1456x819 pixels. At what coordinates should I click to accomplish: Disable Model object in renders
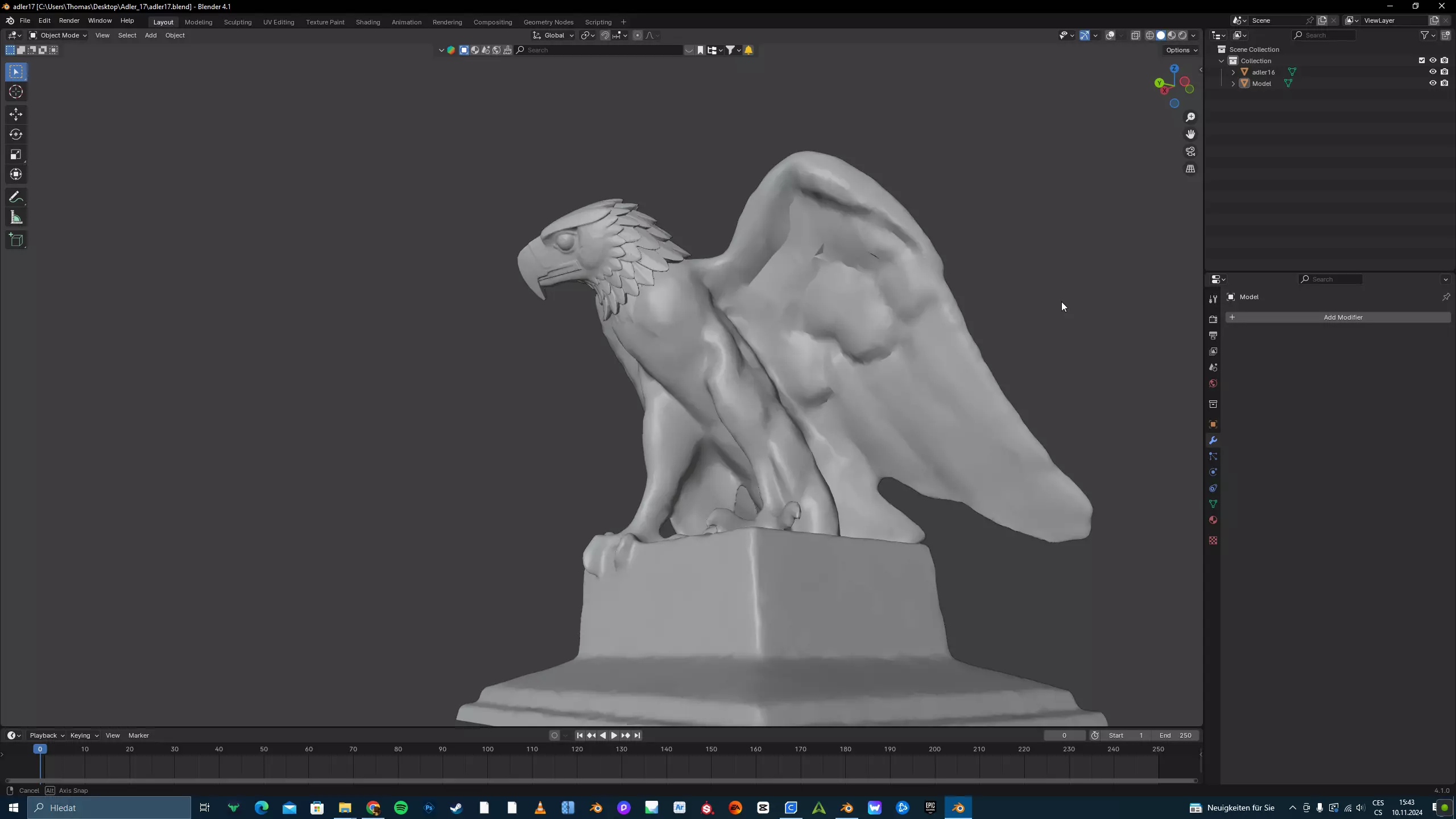point(1445,84)
